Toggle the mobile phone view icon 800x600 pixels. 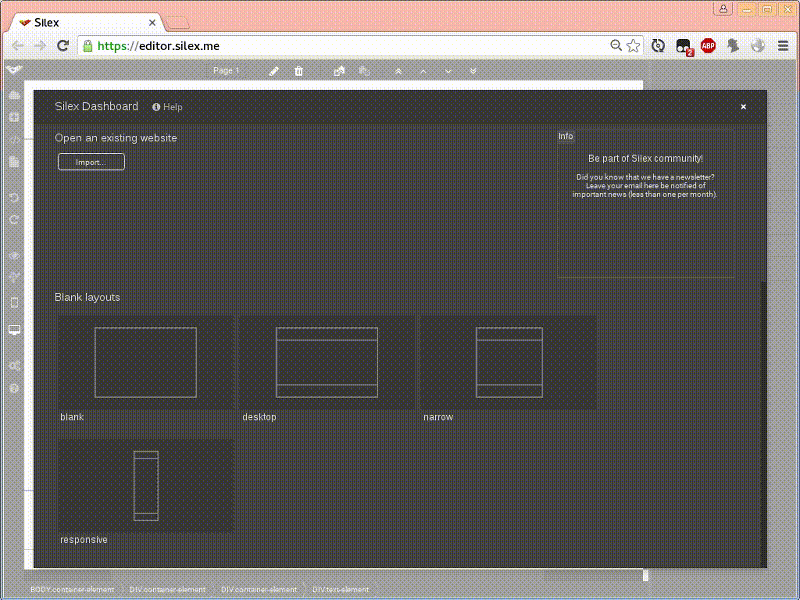[x=14, y=302]
